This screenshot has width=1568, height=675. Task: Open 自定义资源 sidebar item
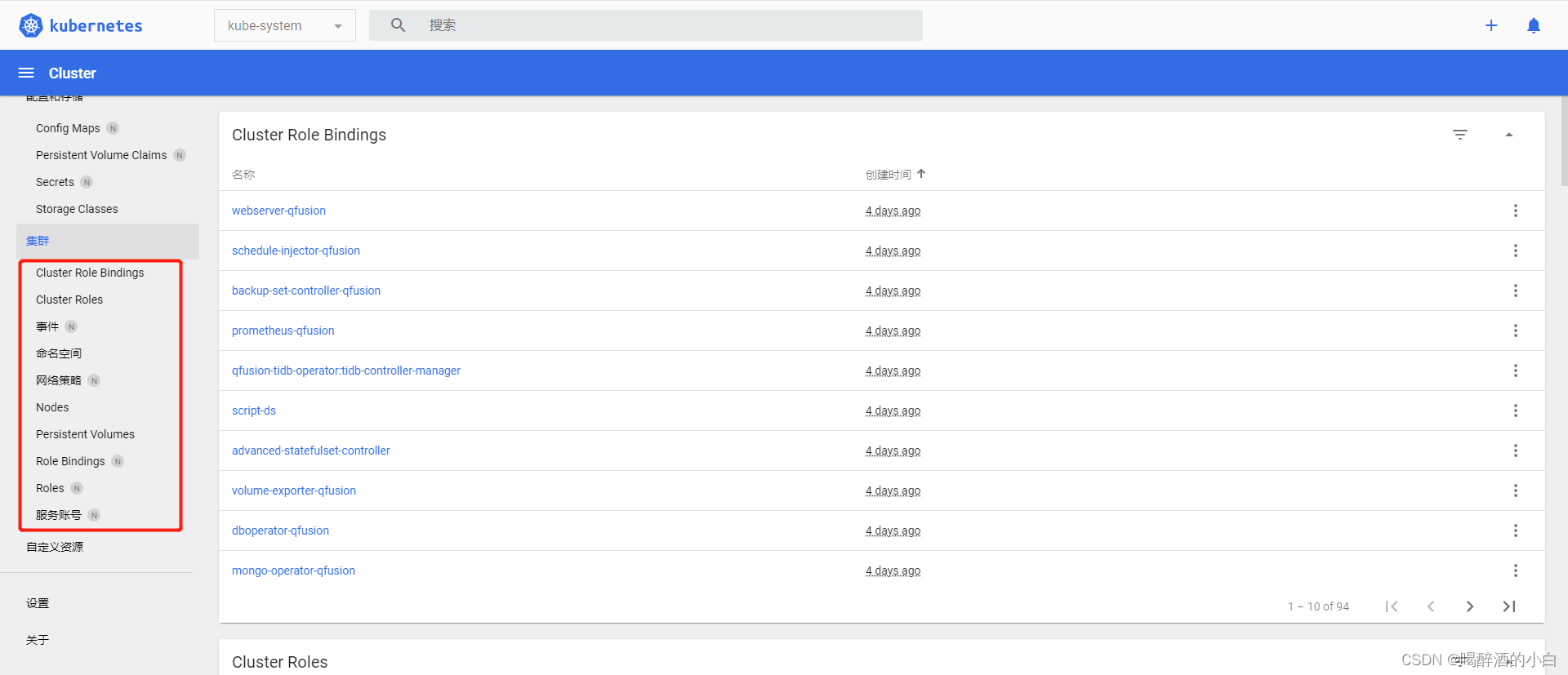(55, 547)
